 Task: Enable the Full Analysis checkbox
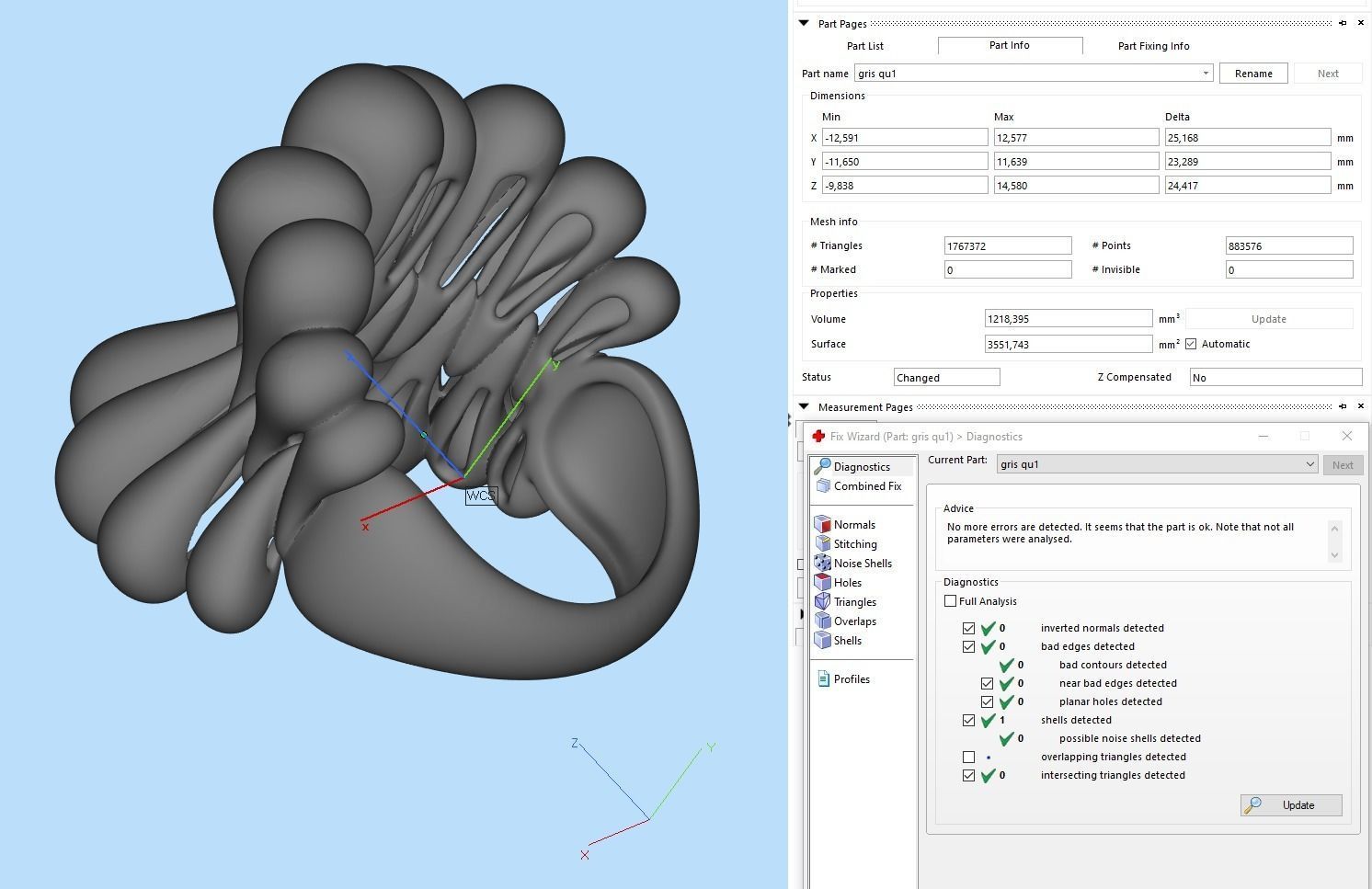point(950,601)
